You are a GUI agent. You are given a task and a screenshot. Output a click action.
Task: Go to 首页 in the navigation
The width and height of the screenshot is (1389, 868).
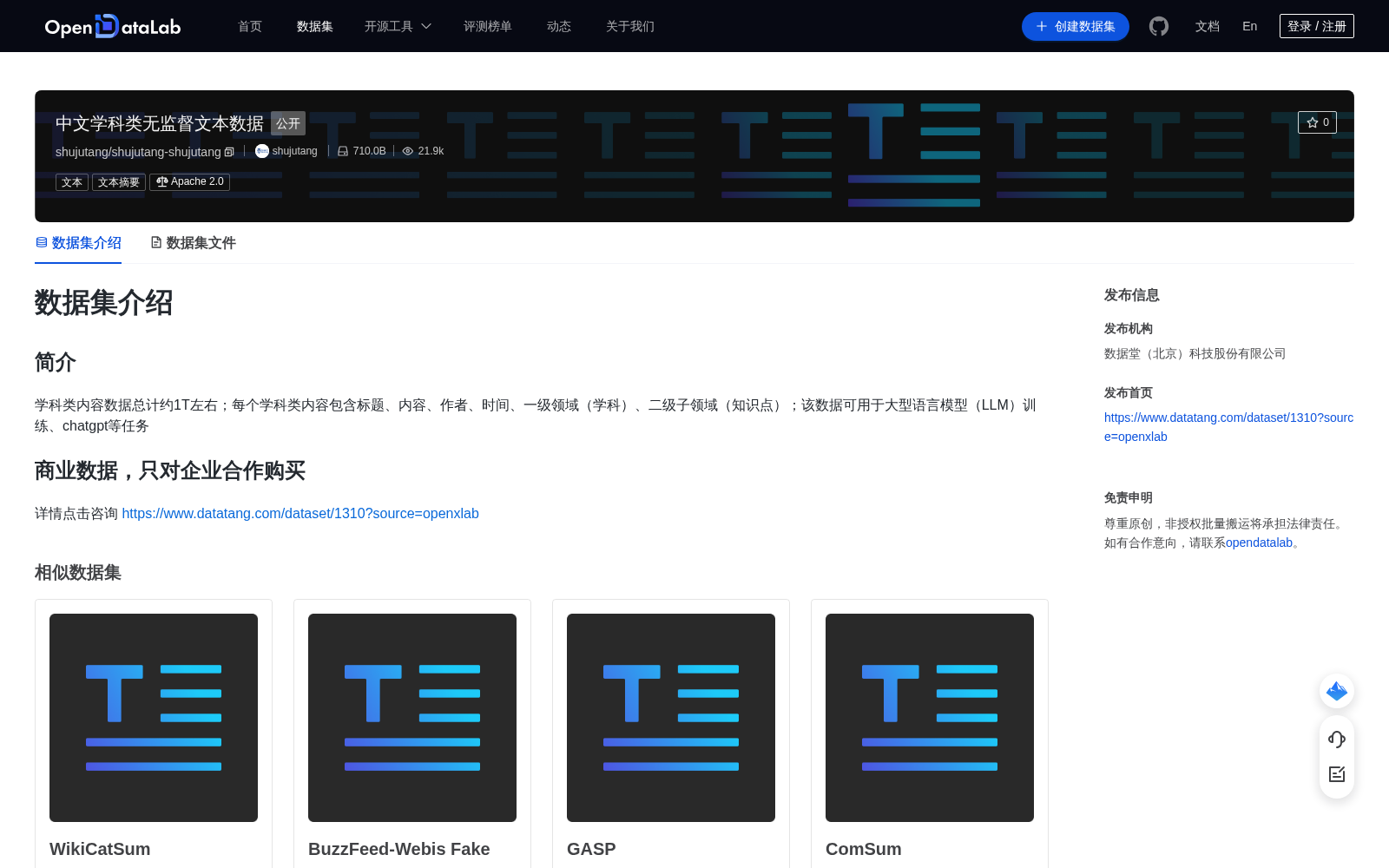pos(250,26)
